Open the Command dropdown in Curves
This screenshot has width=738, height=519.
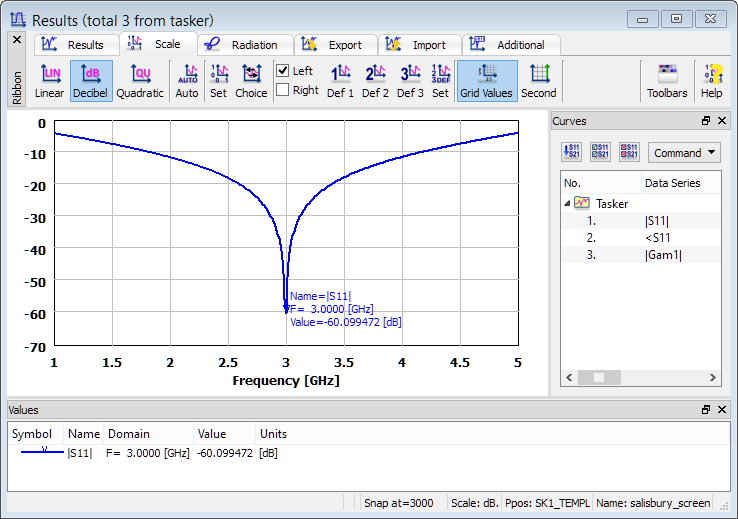coord(684,153)
